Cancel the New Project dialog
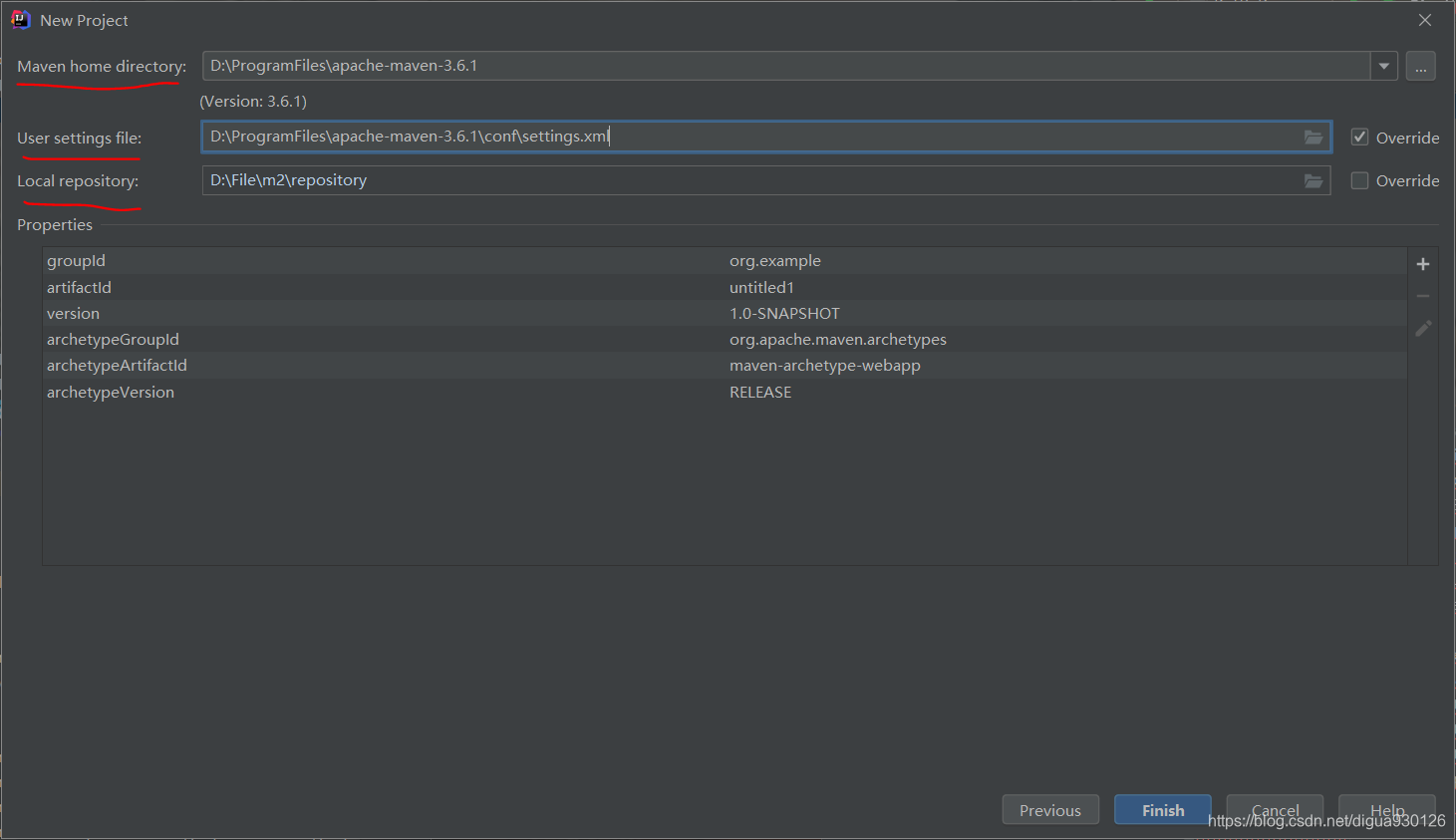The width and height of the screenshot is (1456, 840). [x=1275, y=810]
